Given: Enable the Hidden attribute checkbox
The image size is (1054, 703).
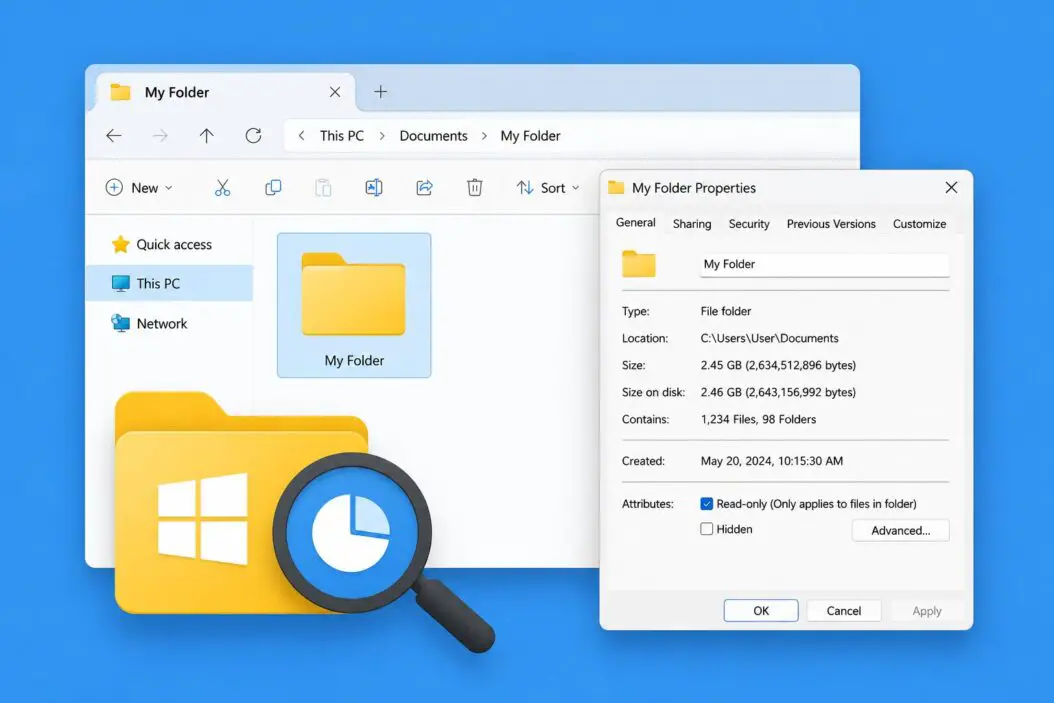Looking at the screenshot, I should coord(706,529).
